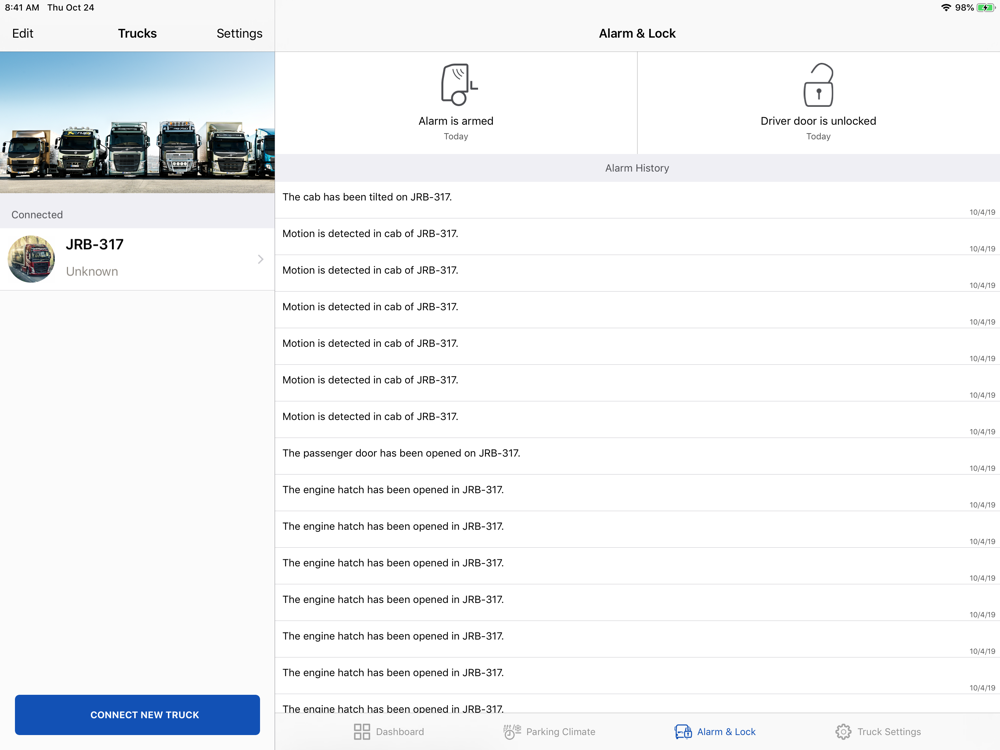Tap the battery indicator in status bar
This screenshot has height=750, width=1000.
point(985,8)
